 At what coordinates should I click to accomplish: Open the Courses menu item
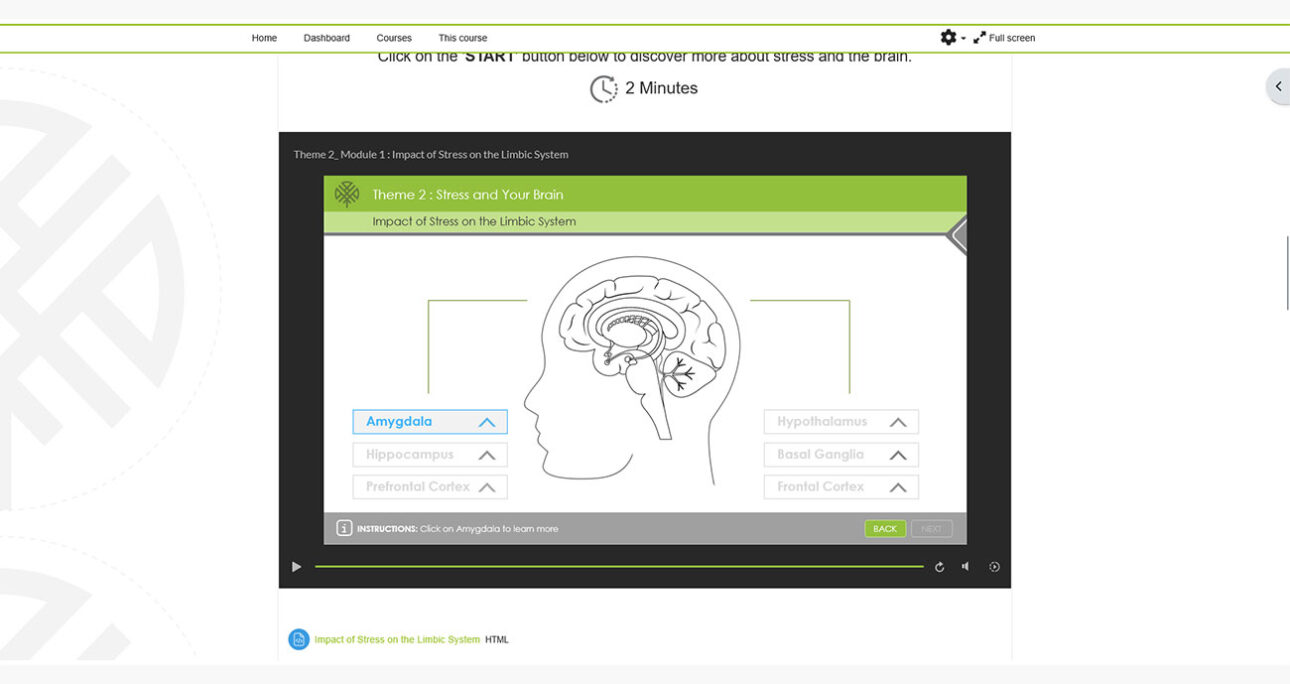point(393,37)
